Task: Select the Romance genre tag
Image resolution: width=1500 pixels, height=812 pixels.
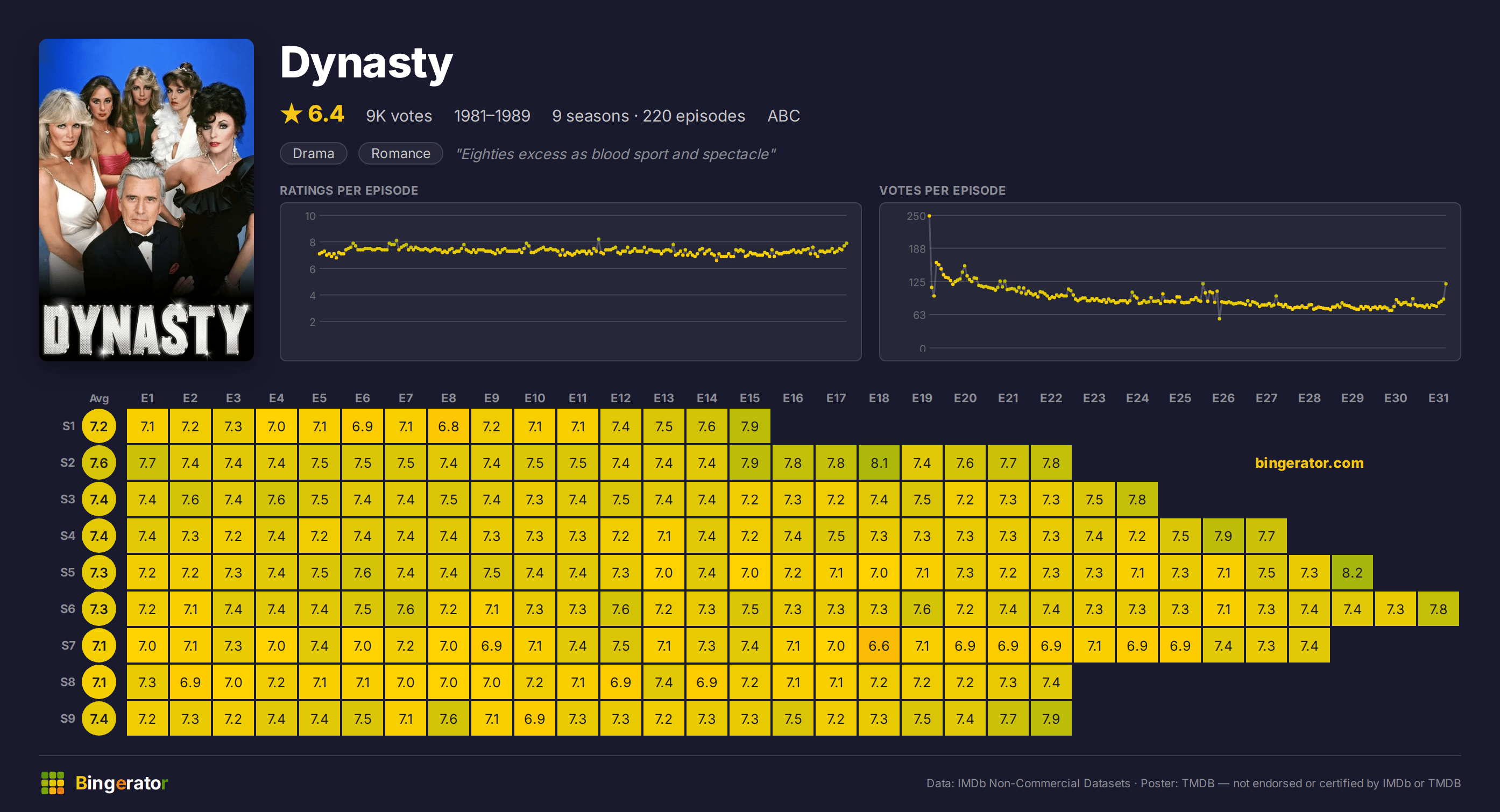Action: [401, 154]
